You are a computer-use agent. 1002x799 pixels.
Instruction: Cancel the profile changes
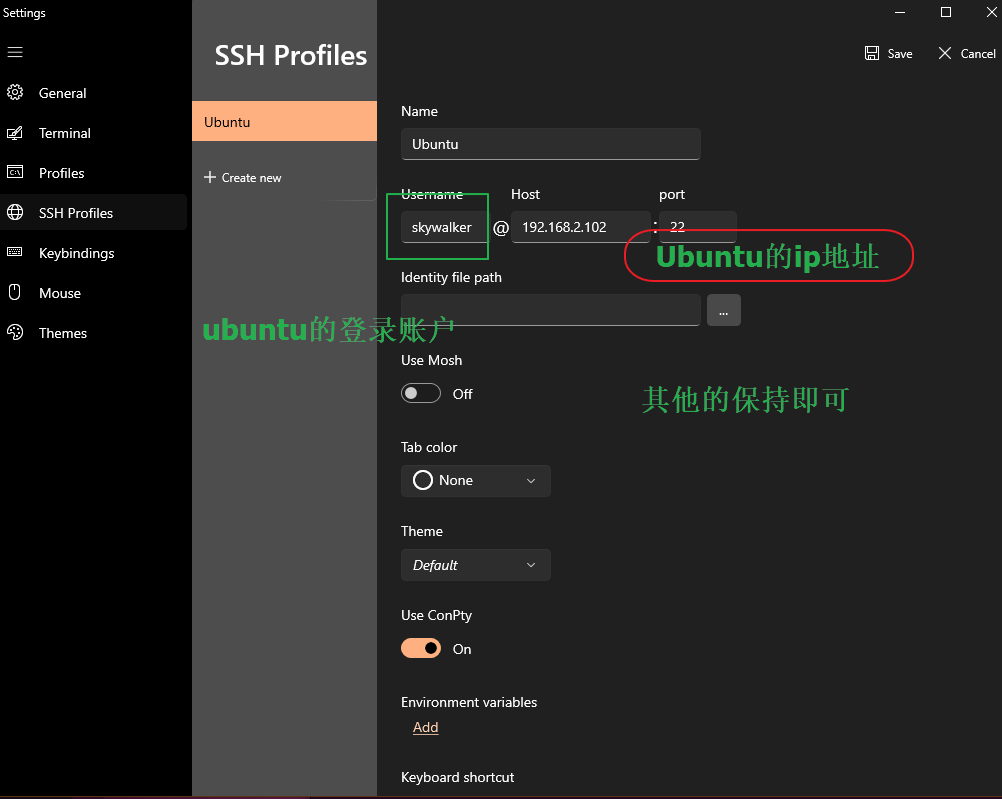coord(967,54)
